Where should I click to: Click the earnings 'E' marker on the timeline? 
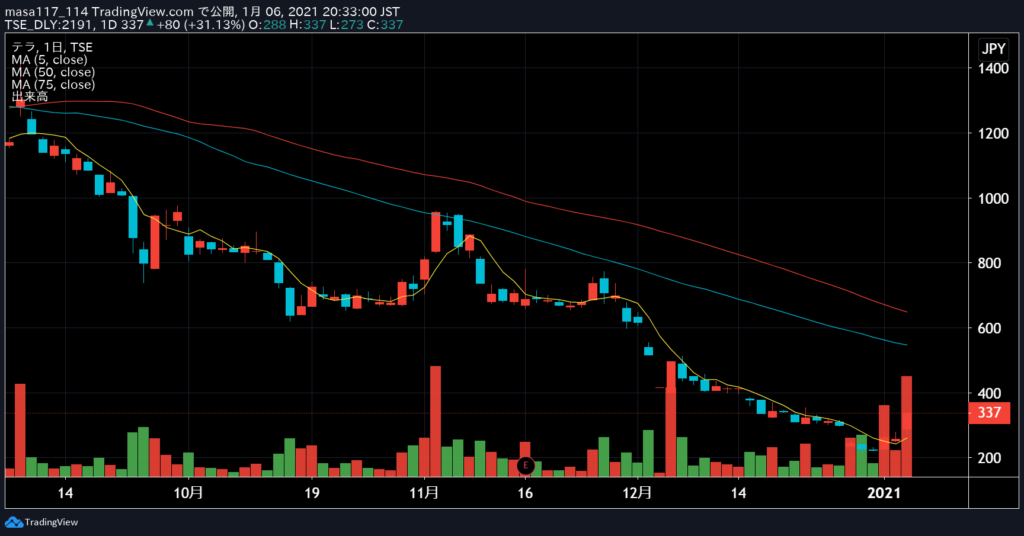tap(526, 465)
